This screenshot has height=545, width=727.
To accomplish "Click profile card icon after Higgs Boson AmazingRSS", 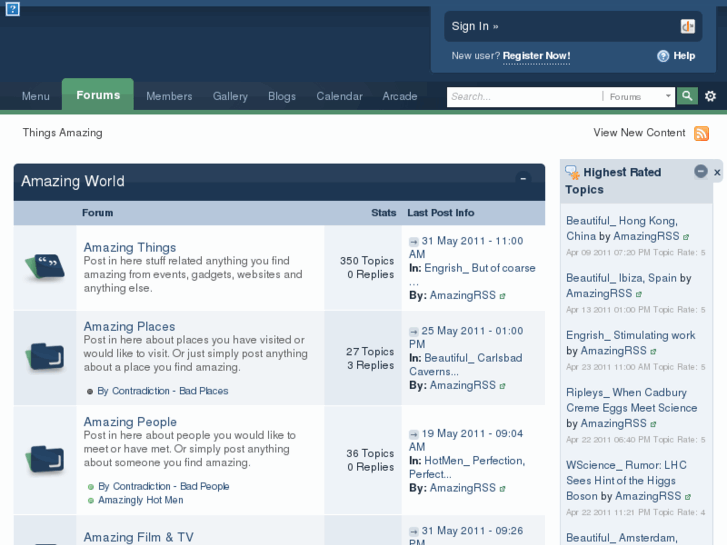I will [x=688, y=497].
